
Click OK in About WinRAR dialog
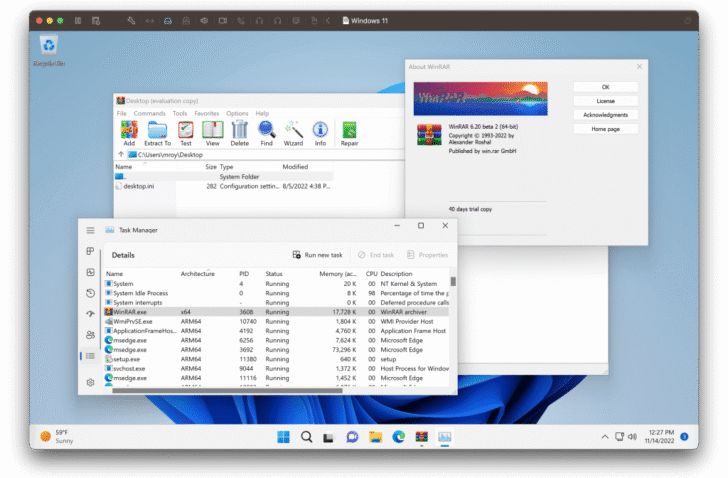pos(605,87)
